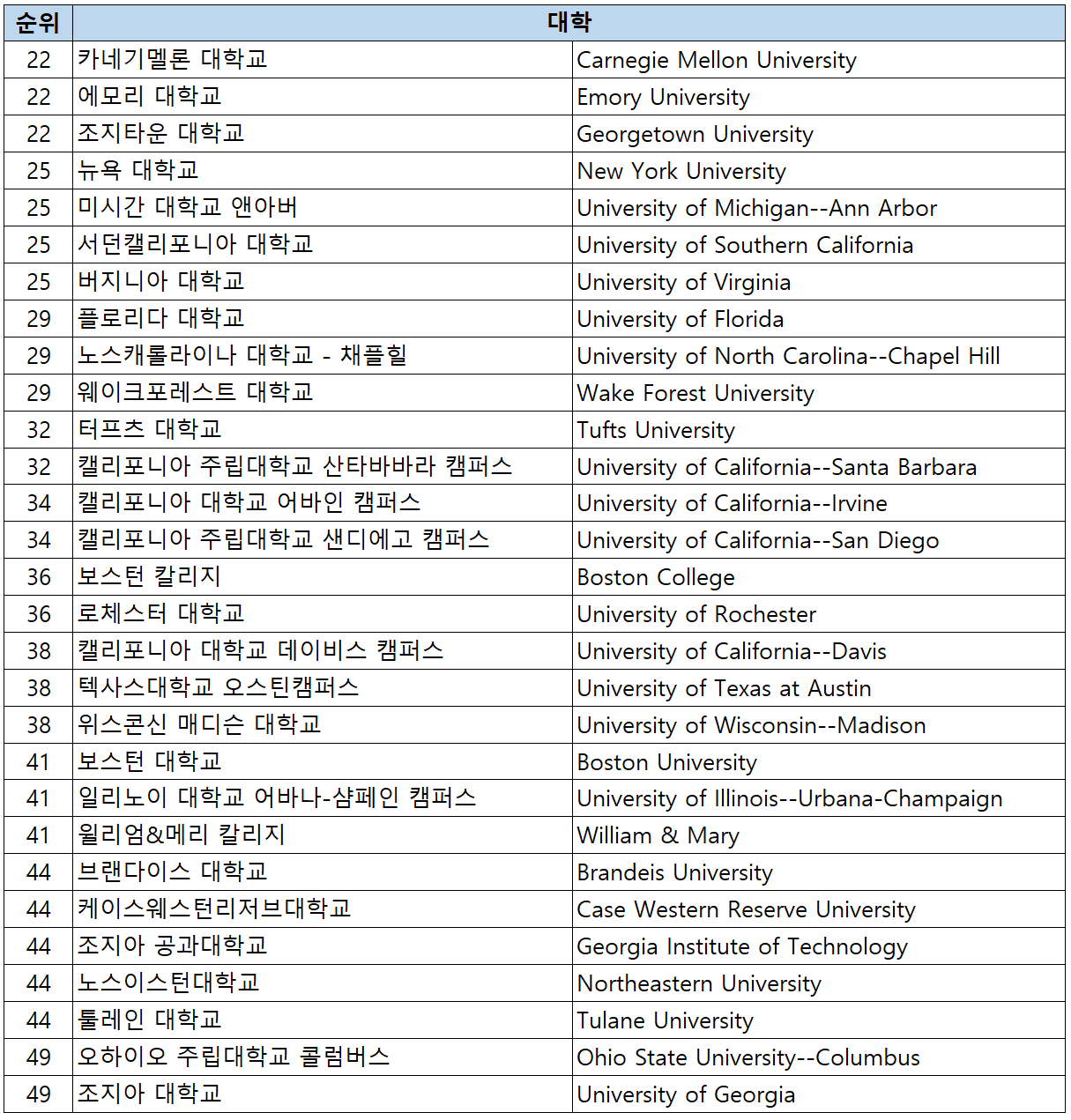Select cell University of California--Irvine
The width and height of the screenshot is (1071, 1120).
(819, 503)
